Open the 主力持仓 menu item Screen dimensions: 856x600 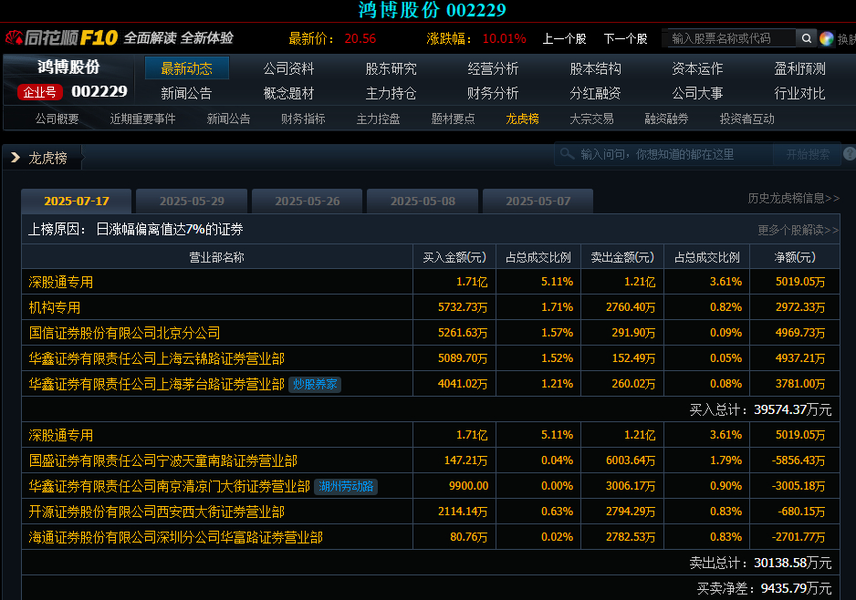391,93
